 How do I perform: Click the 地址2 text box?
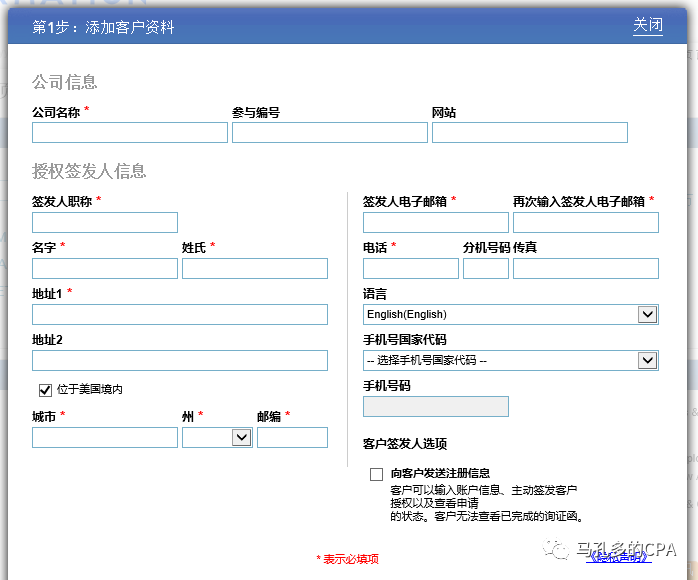pos(180,360)
